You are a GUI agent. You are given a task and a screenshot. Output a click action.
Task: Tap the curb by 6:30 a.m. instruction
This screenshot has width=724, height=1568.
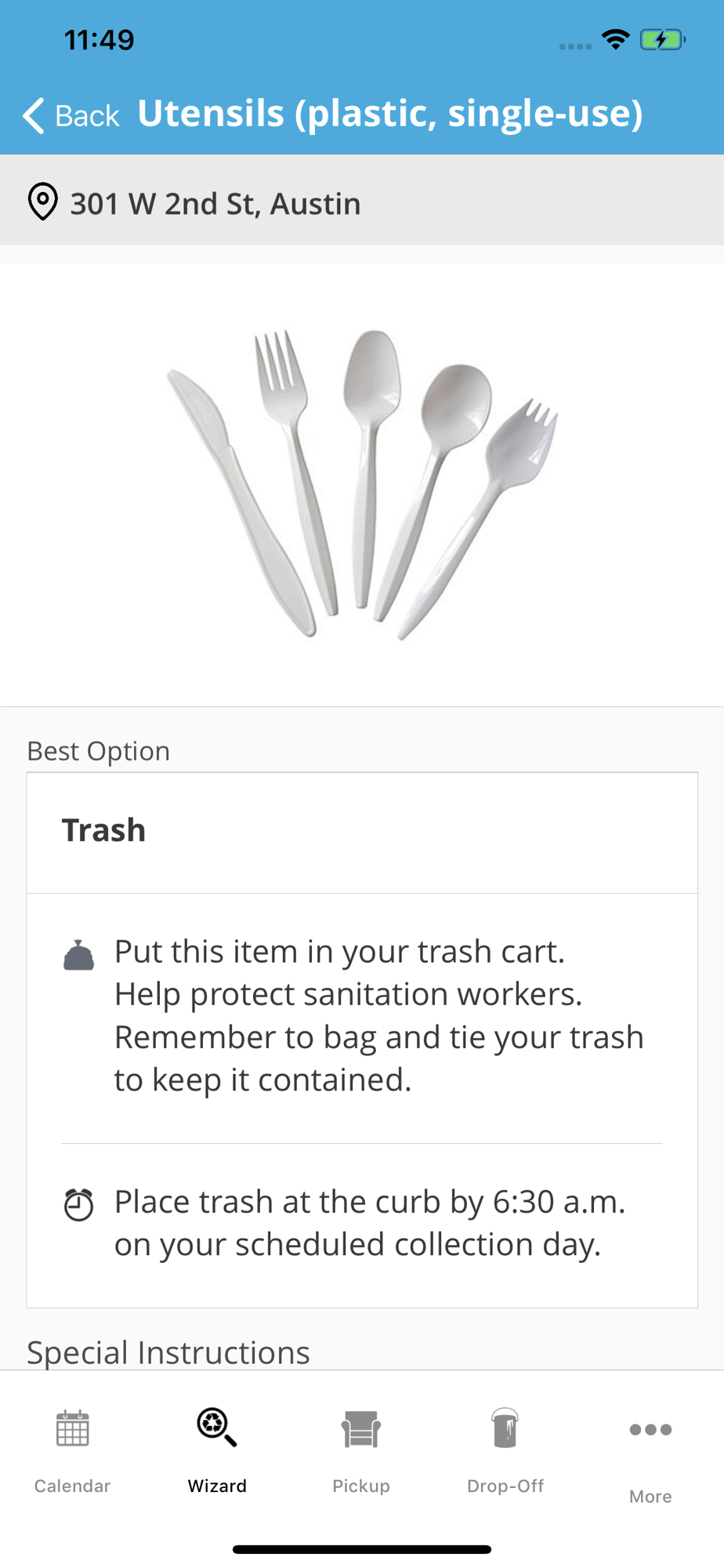point(370,1222)
